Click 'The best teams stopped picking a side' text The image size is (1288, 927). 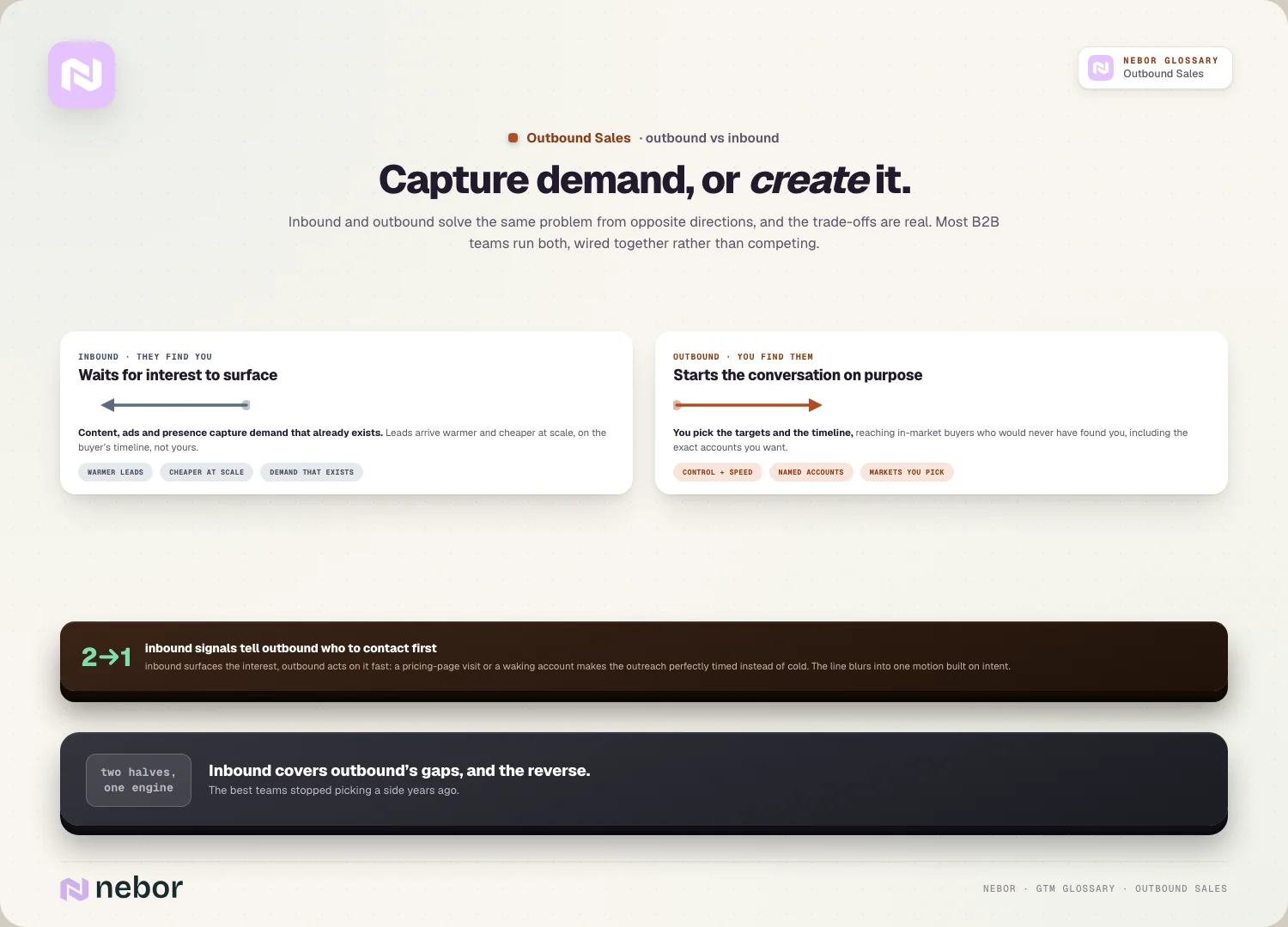point(334,791)
